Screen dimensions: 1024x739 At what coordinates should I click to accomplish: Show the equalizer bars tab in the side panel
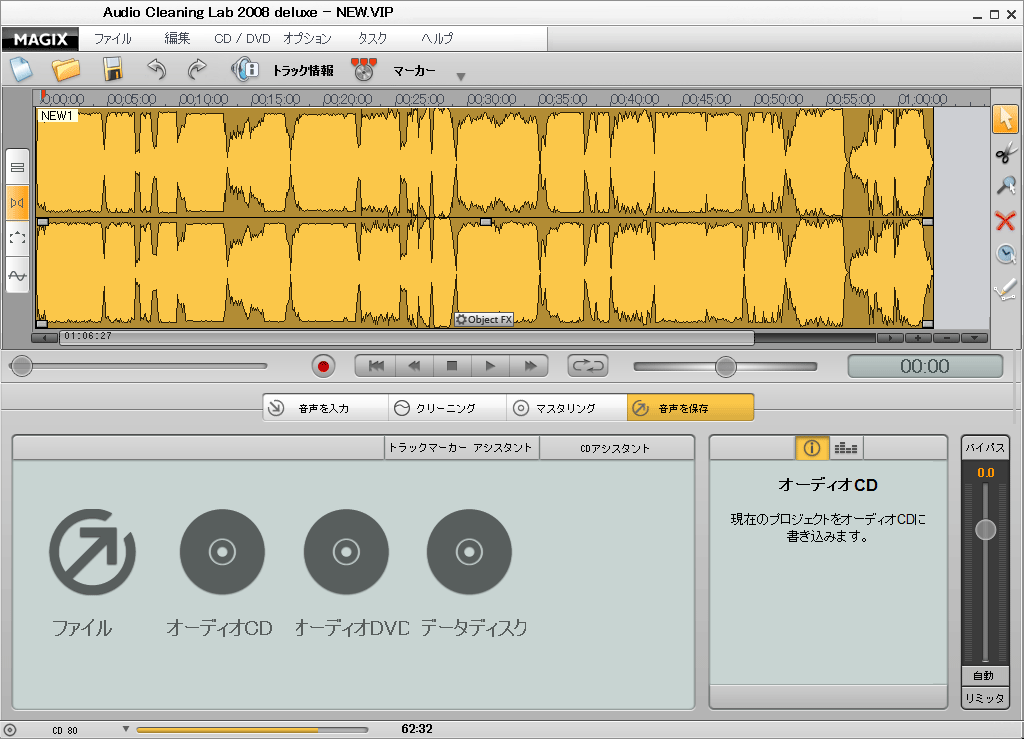pos(846,448)
